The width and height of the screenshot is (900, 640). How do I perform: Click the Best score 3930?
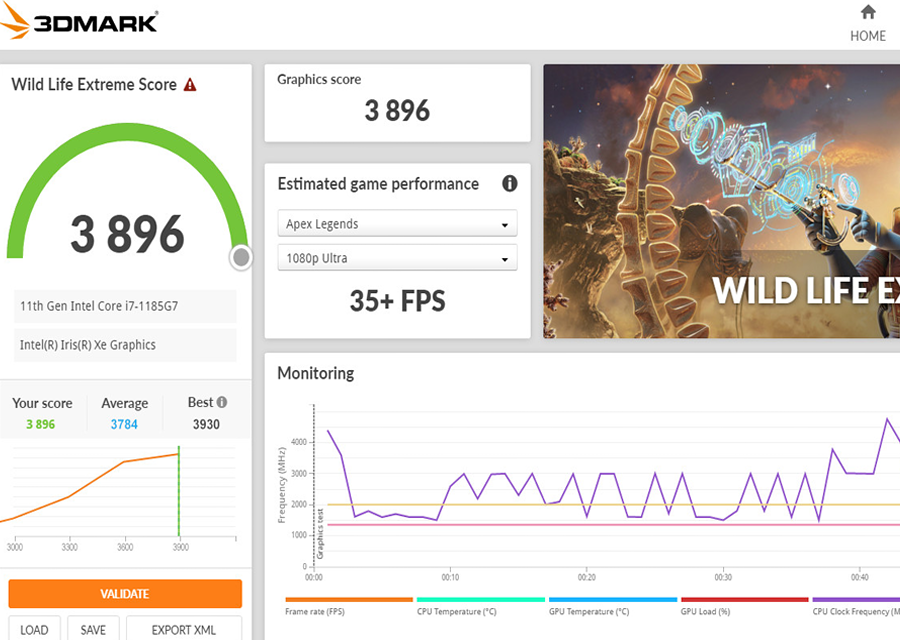206,424
